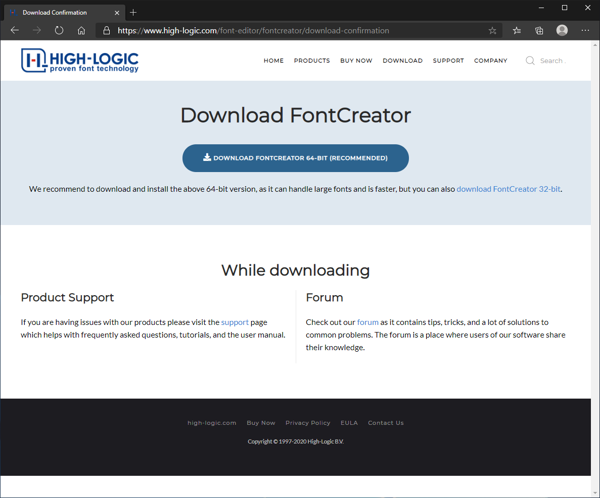Click the While downloading heading
The image size is (600, 498).
point(295,271)
